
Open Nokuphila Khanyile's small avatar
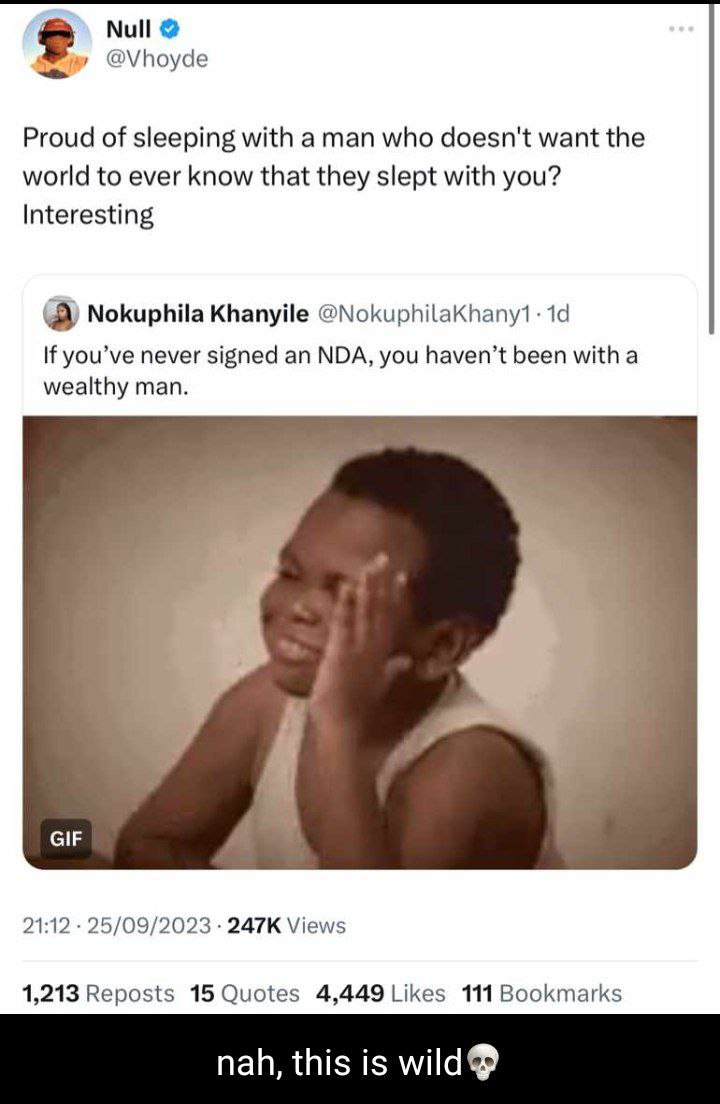(61, 313)
